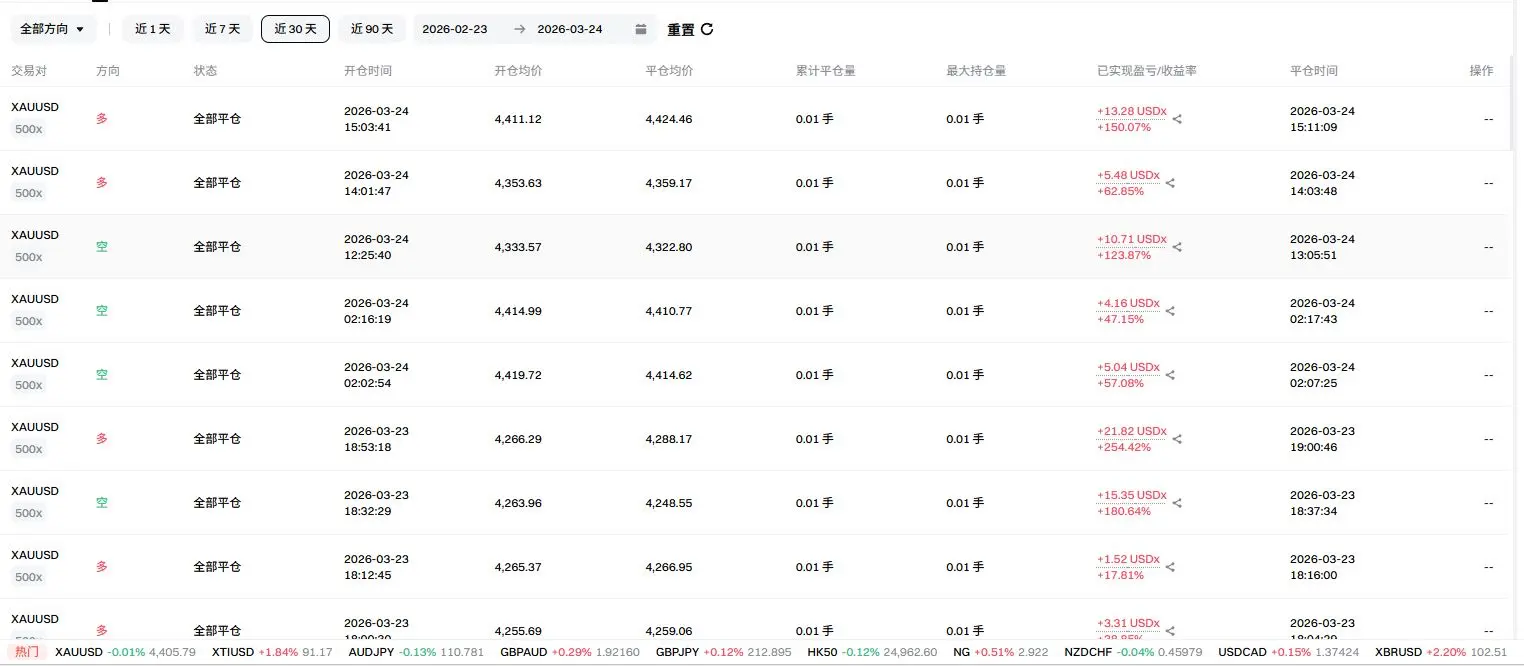Select the 近1天 time filter

pyautogui.click(x=153, y=29)
